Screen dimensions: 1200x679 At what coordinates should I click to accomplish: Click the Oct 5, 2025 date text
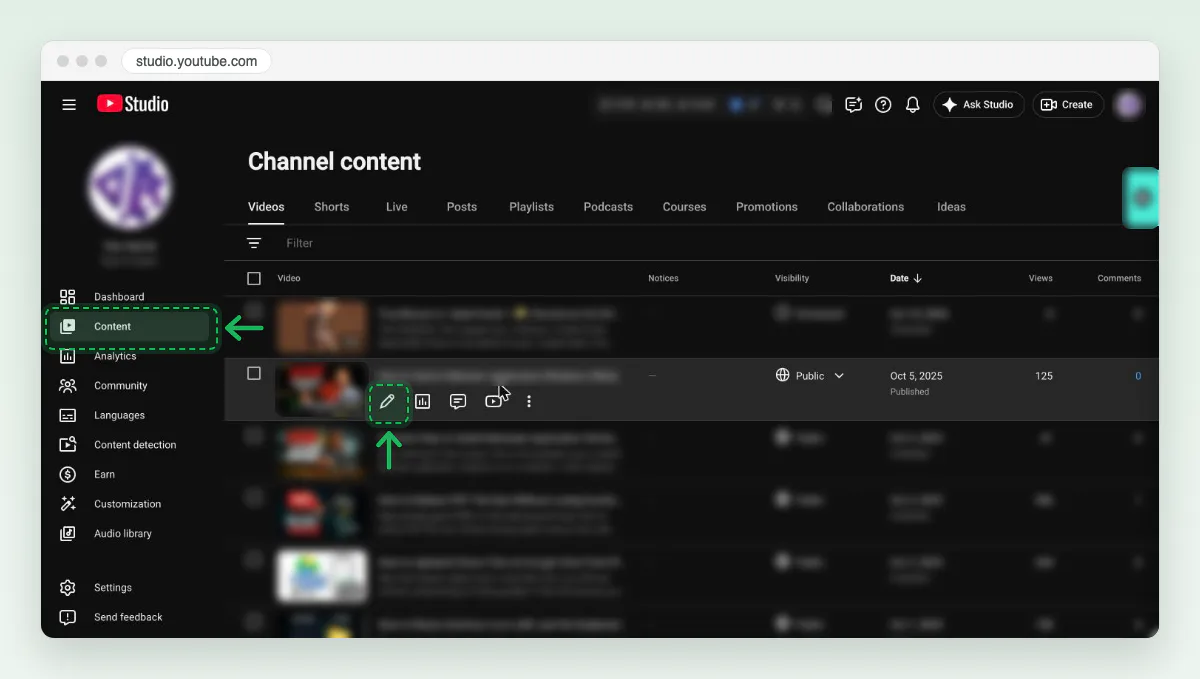pyautogui.click(x=916, y=376)
